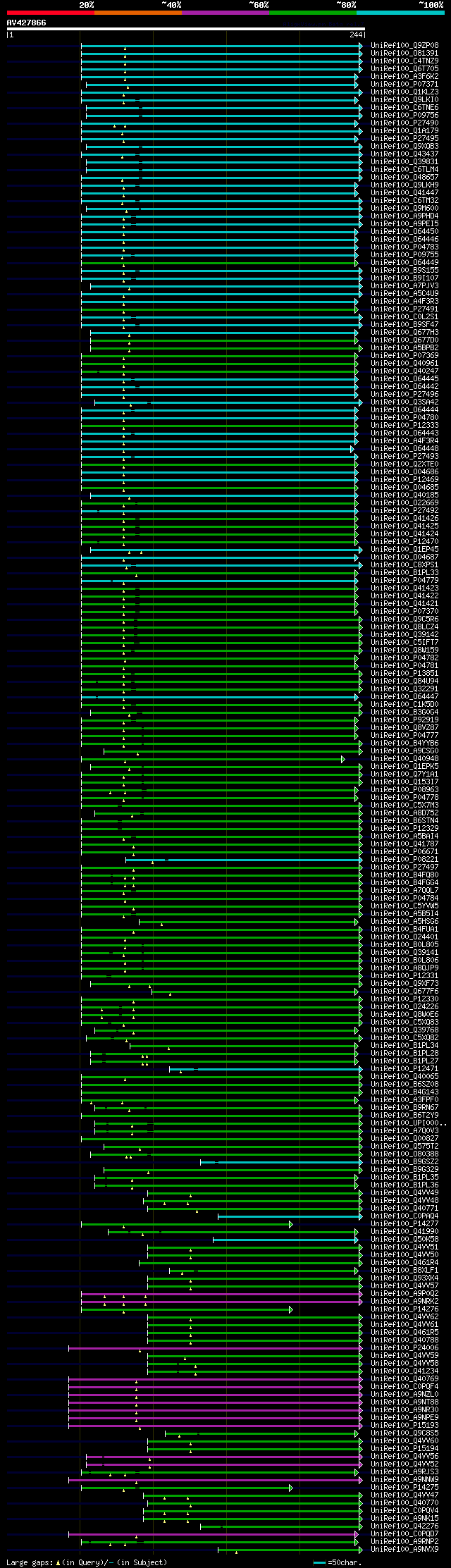Viewport: 451px width, 1568px height.
Task: Click the purple ~60% legend color segment
Action: click(x=225, y=13)
